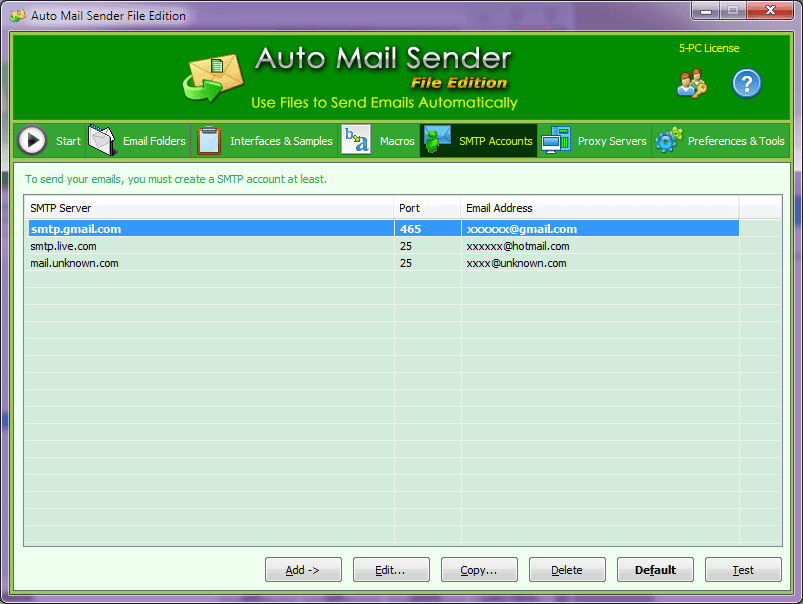Sort by the Email Address column header
Screen dimensions: 803x604
(600, 208)
